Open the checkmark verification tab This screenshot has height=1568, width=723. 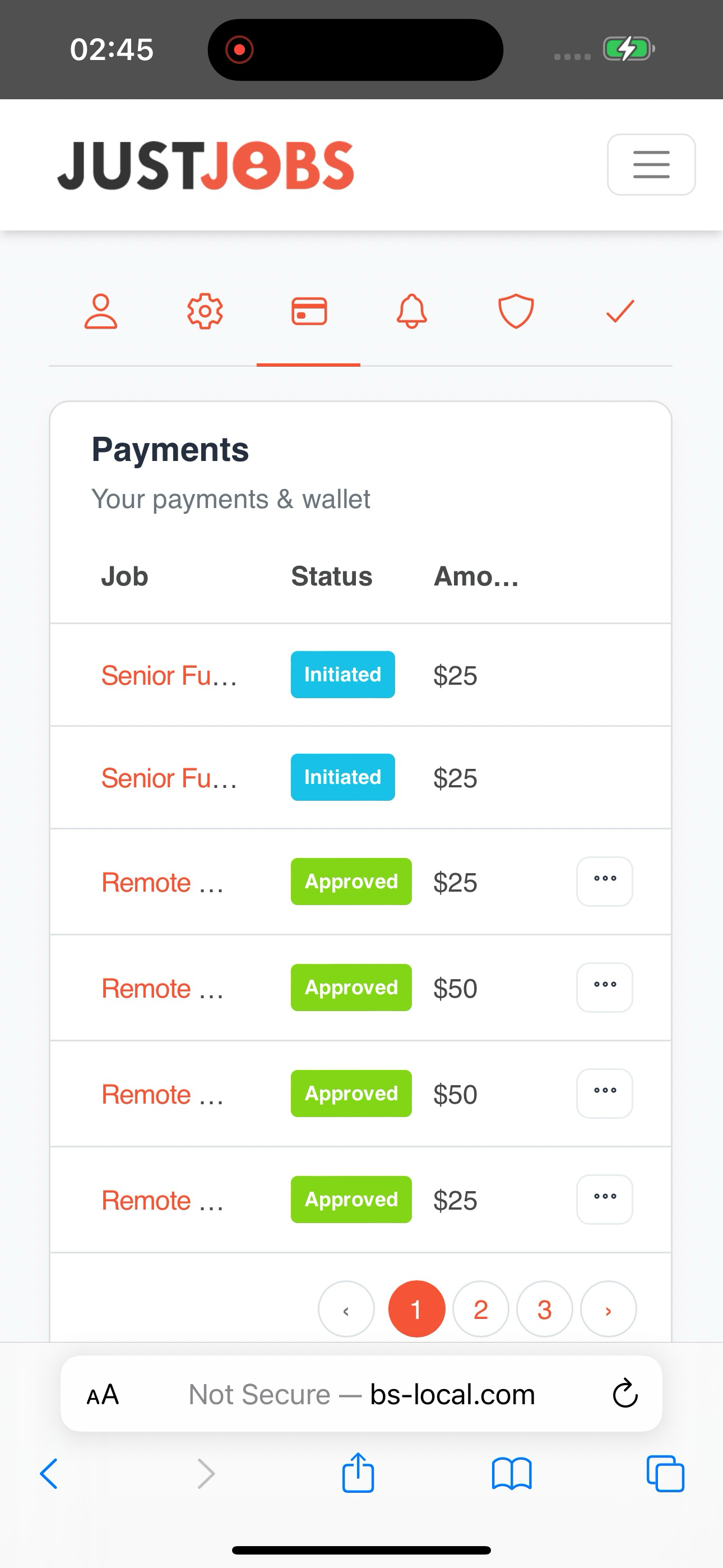pyautogui.click(x=620, y=312)
